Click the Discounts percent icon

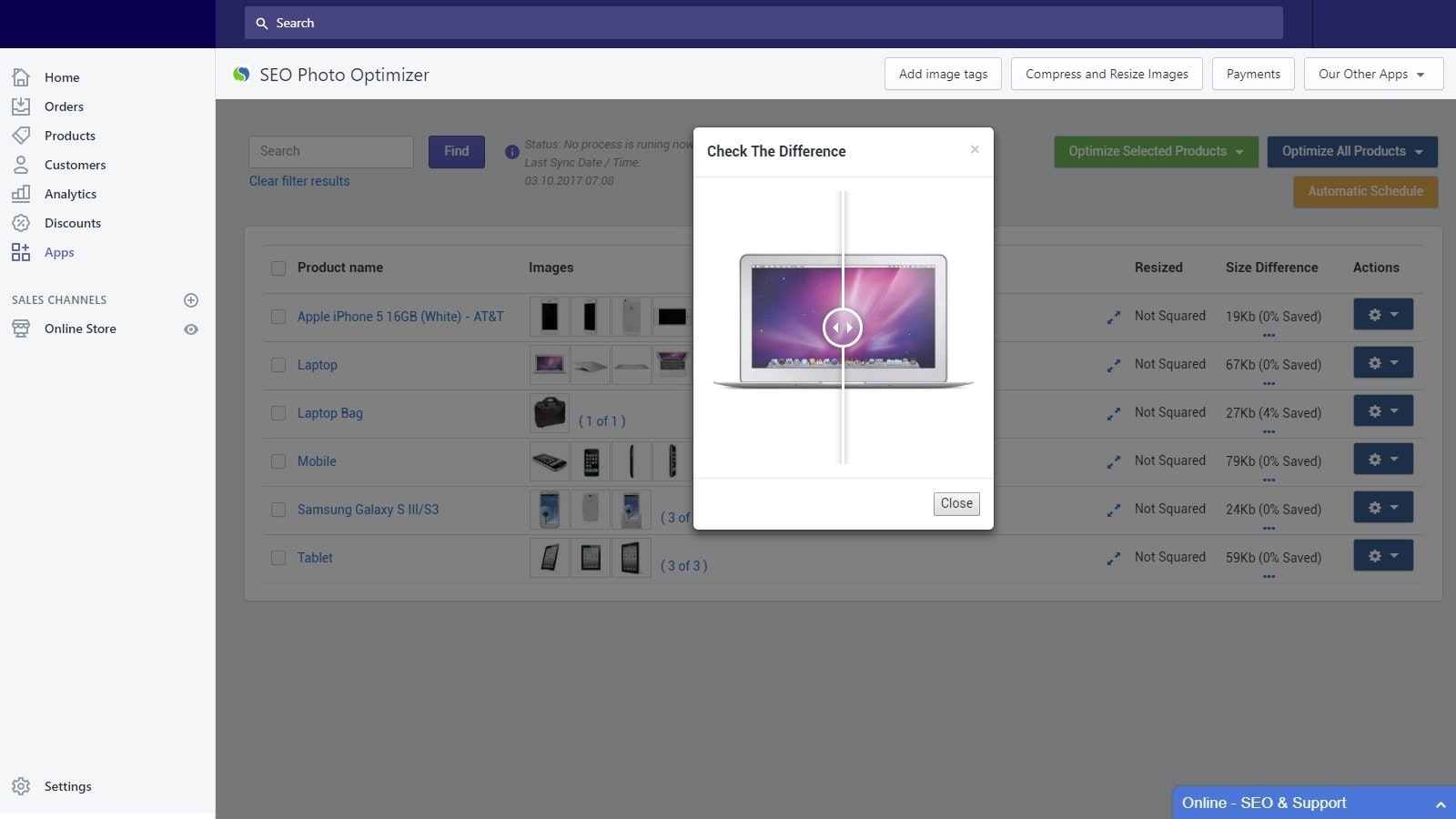click(x=21, y=223)
